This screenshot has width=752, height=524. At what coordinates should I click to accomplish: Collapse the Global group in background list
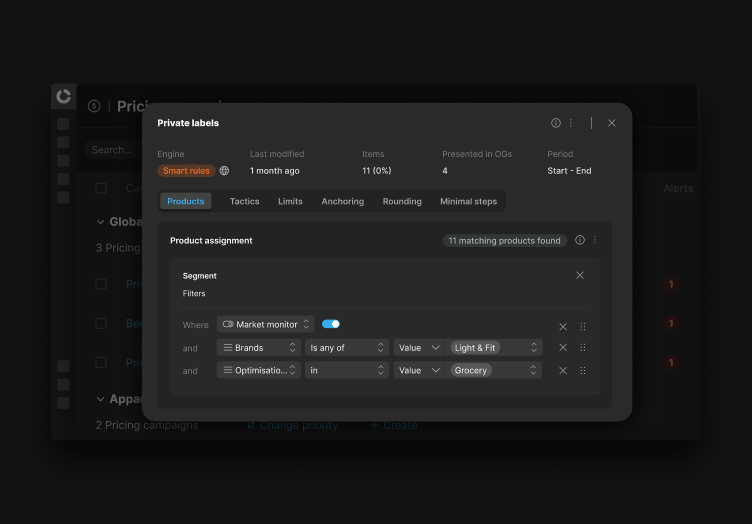[100, 222]
